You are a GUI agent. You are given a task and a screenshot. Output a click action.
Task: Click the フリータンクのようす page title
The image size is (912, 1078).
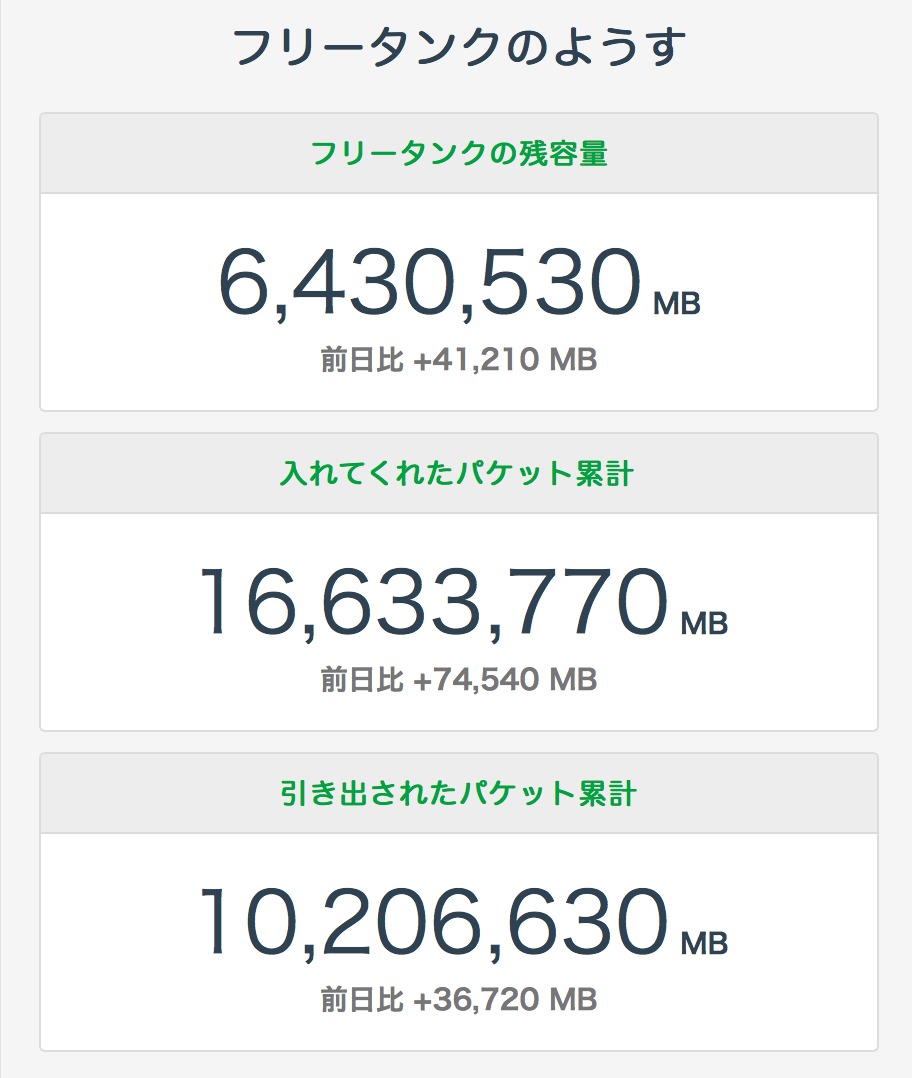pyautogui.click(x=459, y=47)
